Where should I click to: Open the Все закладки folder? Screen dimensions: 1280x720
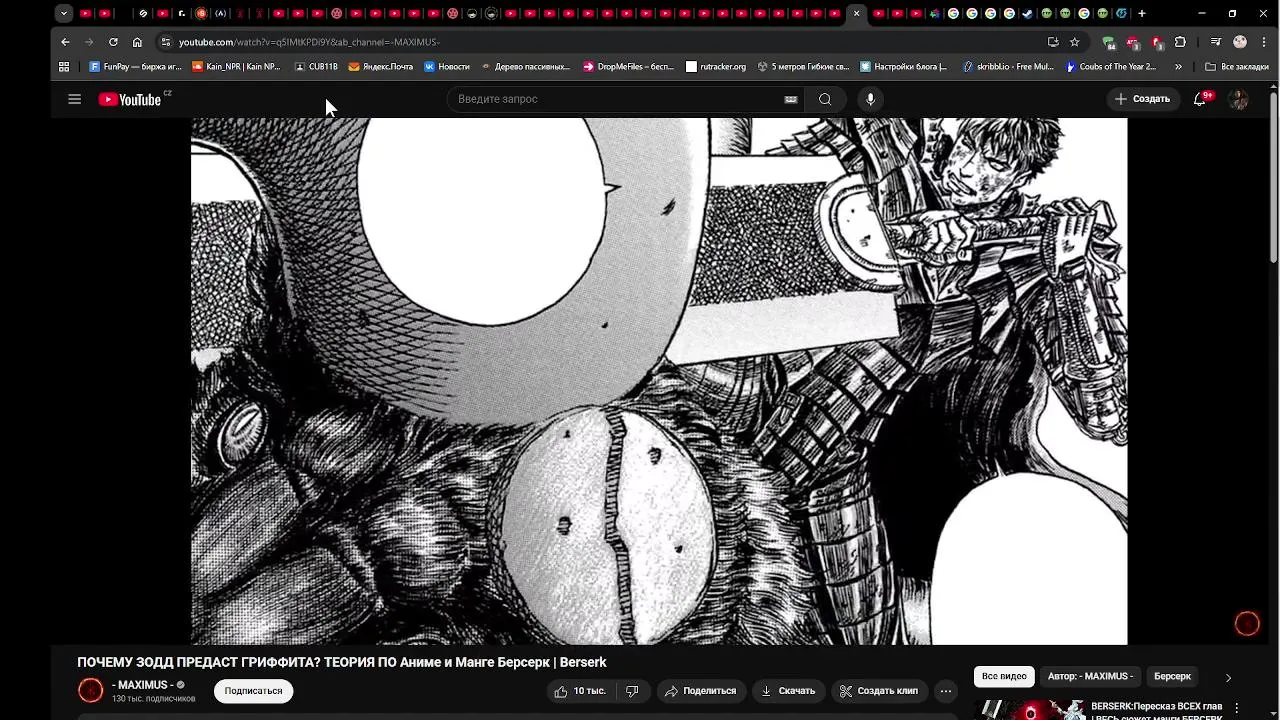(x=1237, y=67)
